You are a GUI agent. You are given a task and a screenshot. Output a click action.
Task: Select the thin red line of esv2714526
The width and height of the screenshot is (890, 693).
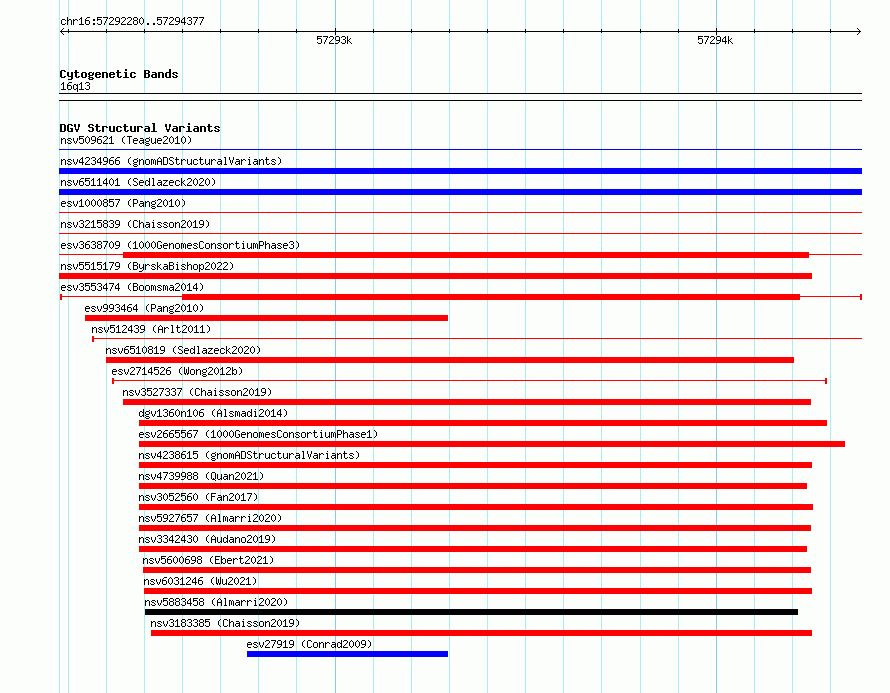pos(469,381)
